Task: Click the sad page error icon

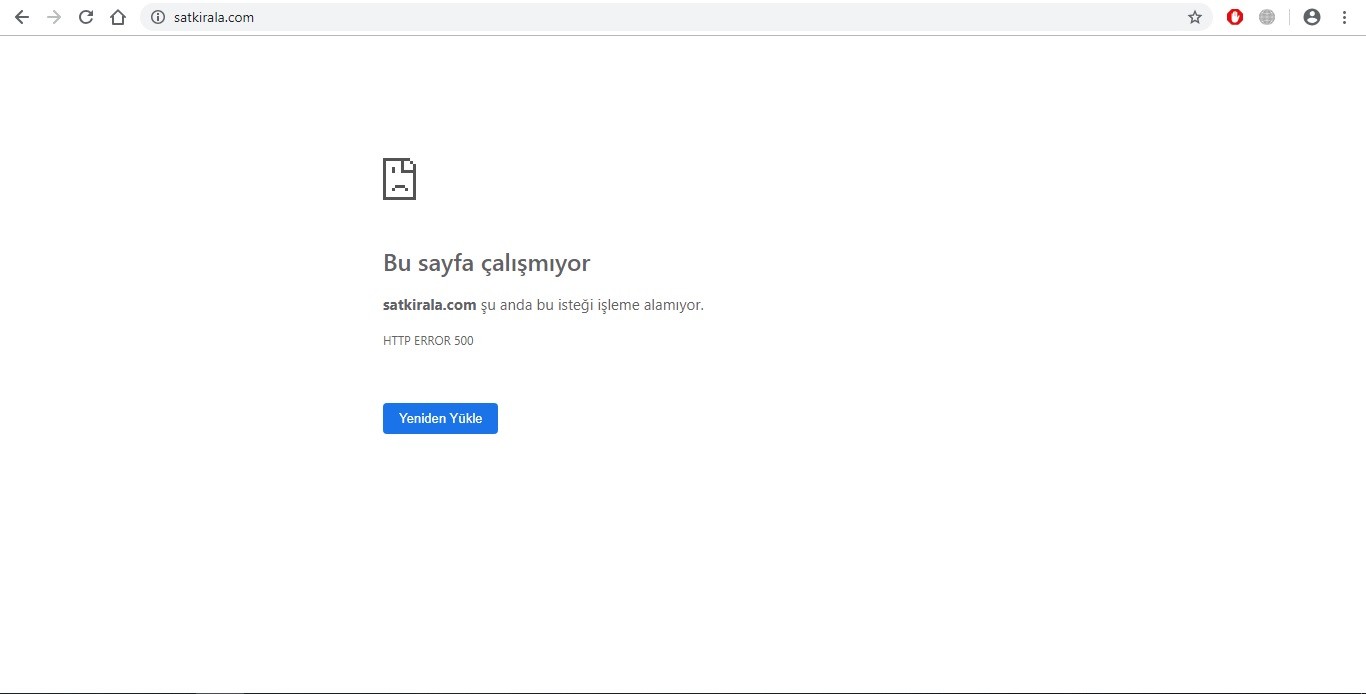Action: pyautogui.click(x=399, y=179)
